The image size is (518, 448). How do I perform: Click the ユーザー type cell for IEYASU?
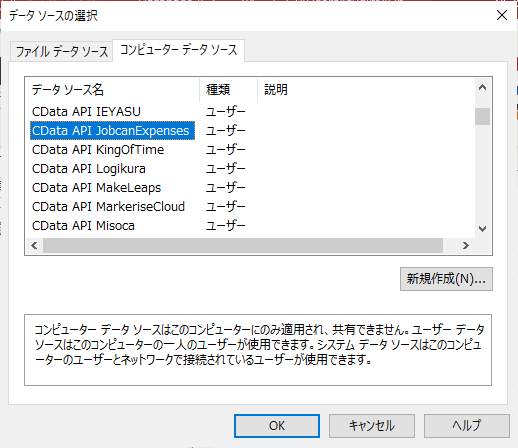226,112
